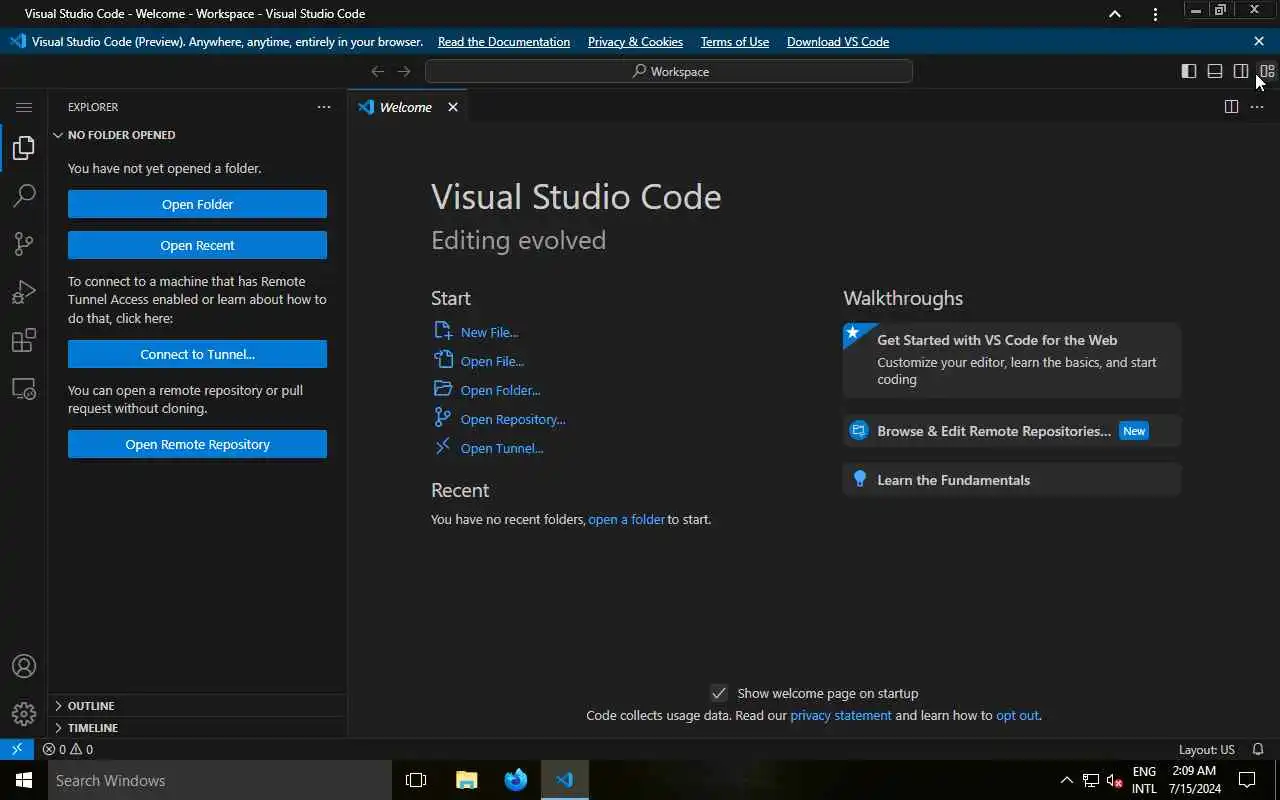Click the Open Folder button
1280x800 pixels.
197,204
